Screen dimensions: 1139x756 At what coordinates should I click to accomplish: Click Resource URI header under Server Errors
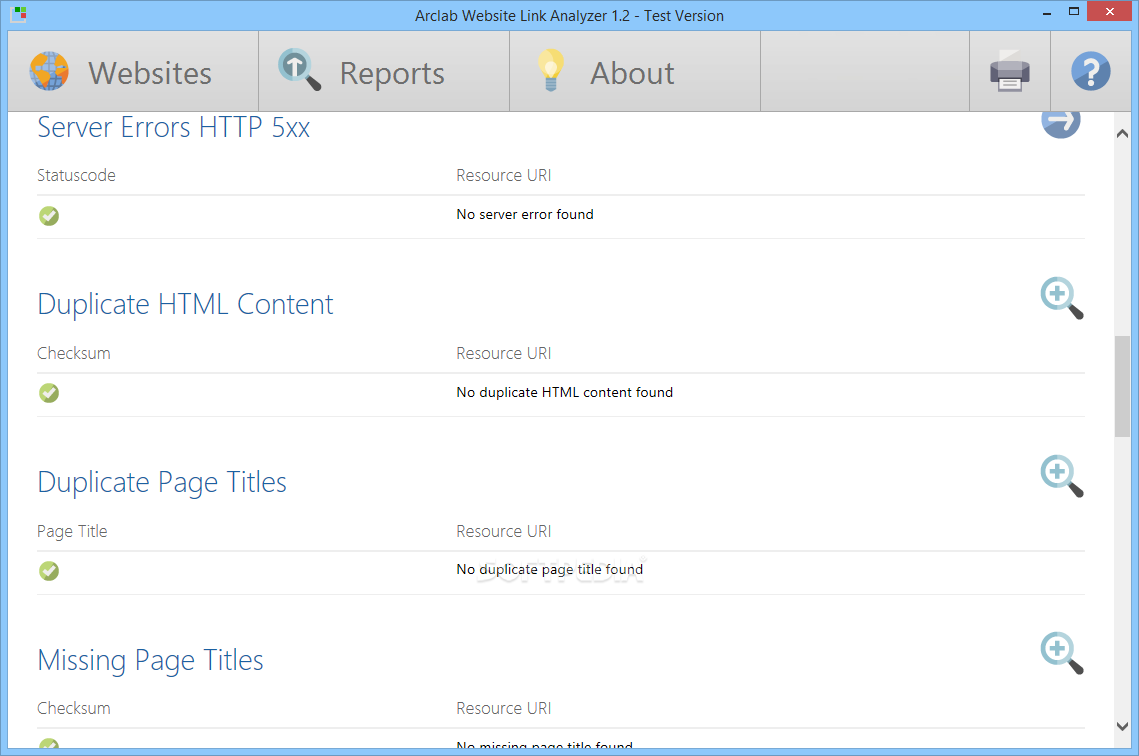[503, 175]
